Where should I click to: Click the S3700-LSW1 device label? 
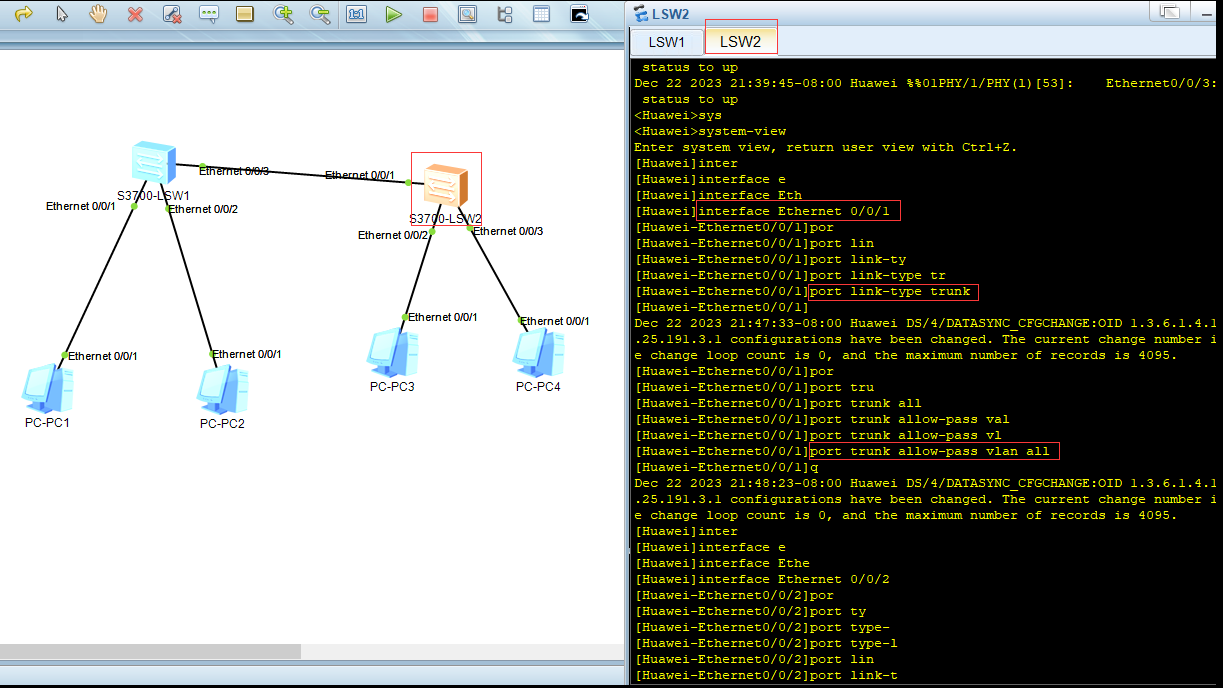click(x=153, y=195)
